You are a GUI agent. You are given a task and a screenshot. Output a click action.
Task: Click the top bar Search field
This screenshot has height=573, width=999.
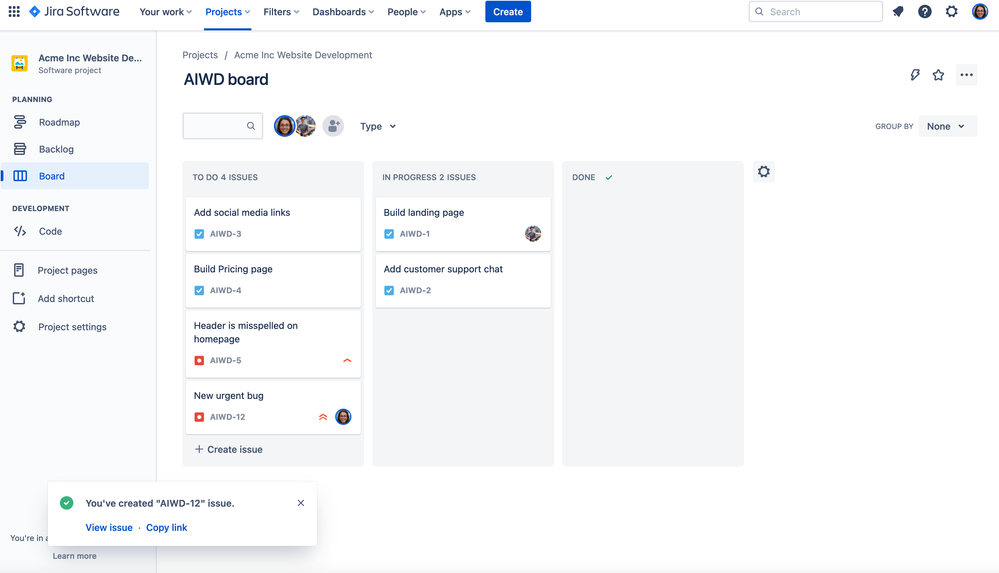tap(816, 11)
